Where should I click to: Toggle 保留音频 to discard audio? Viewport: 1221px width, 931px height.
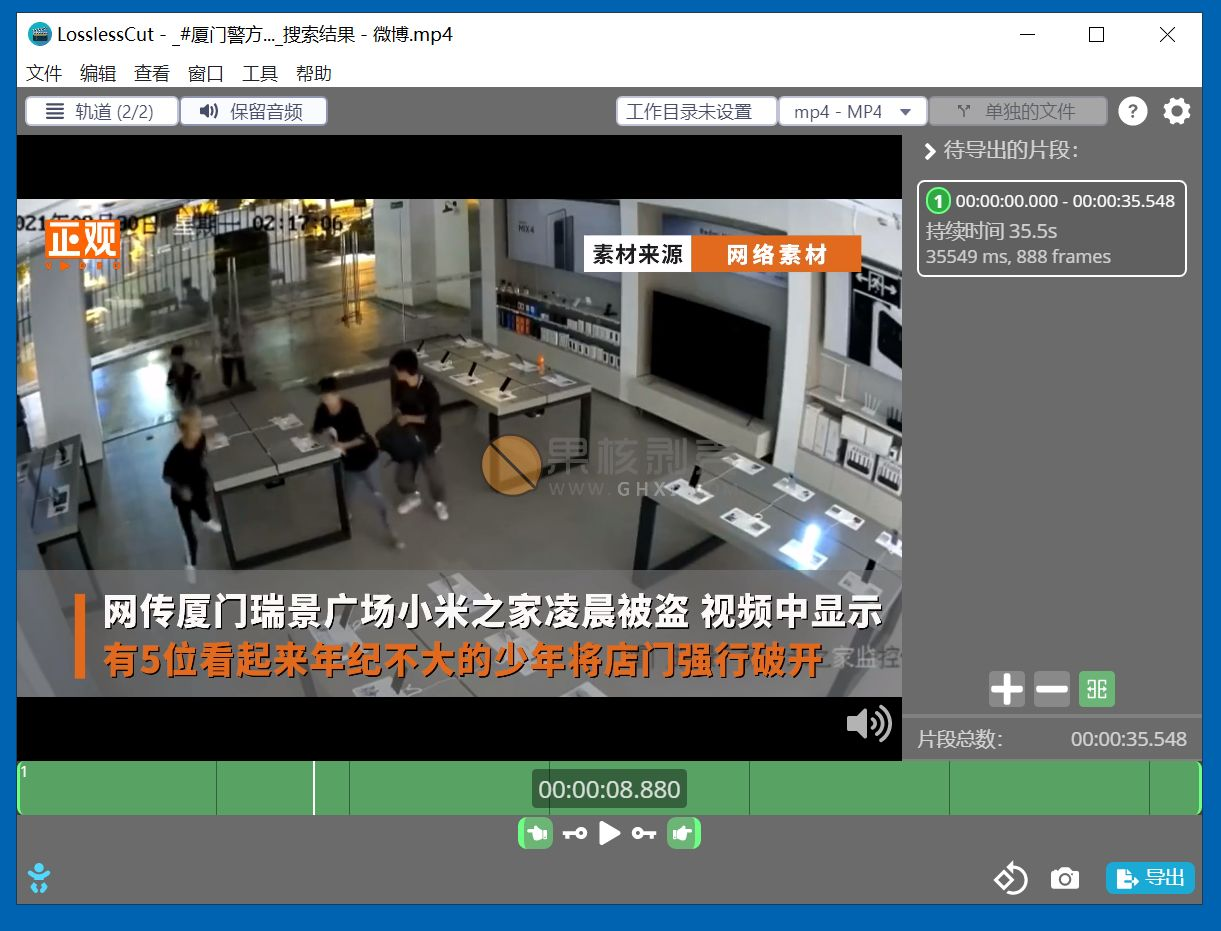tap(254, 111)
